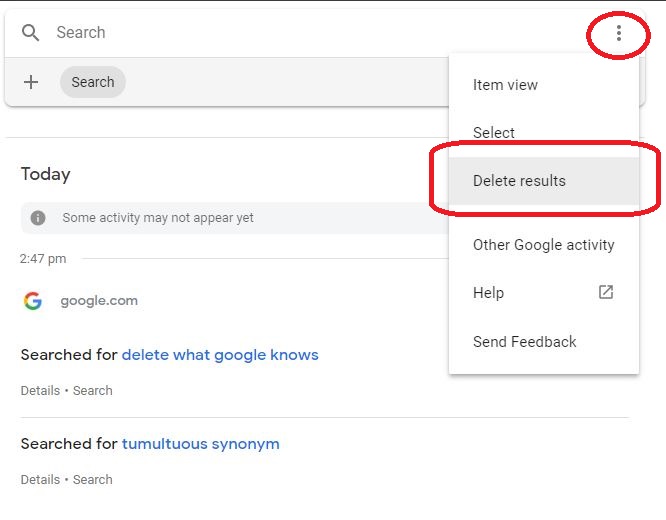Screen dimensions: 666x520
Task: Choose Item view from the menu
Action: pyautogui.click(x=505, y=85)
